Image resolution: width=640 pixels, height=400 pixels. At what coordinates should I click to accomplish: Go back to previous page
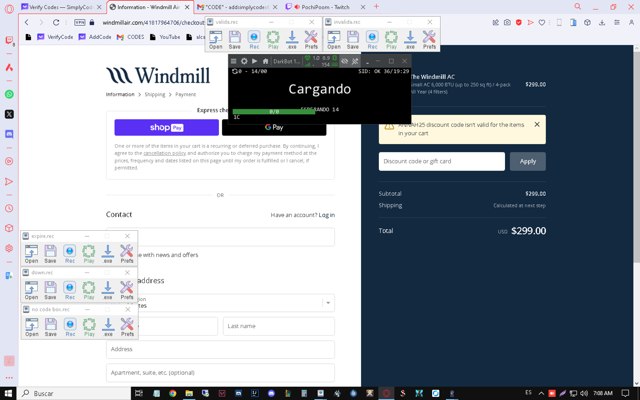27,22
